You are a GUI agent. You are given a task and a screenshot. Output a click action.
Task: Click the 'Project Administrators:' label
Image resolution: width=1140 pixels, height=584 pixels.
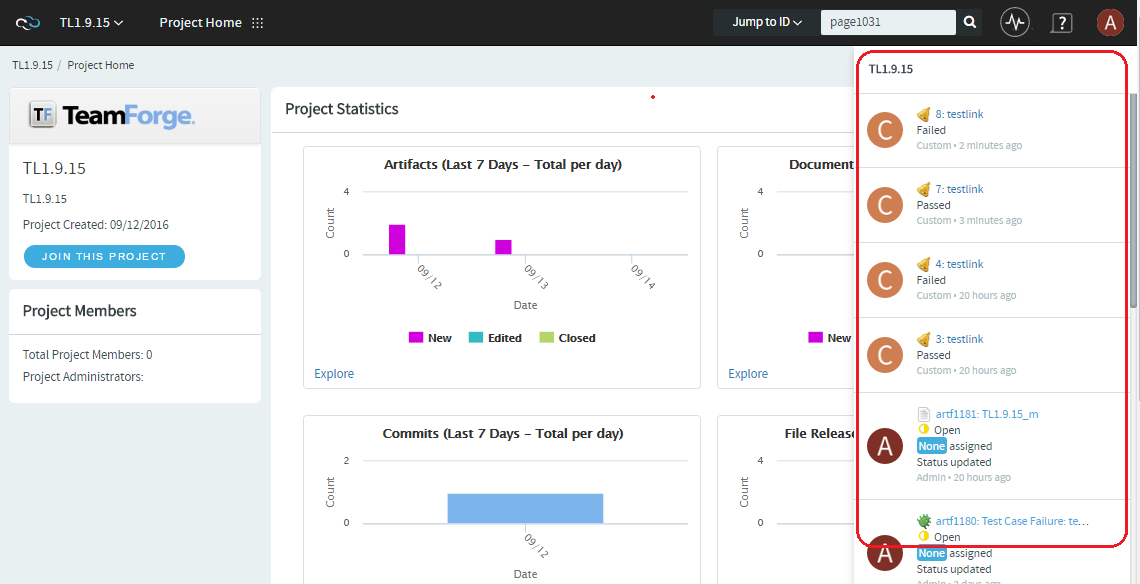[83, 377]
